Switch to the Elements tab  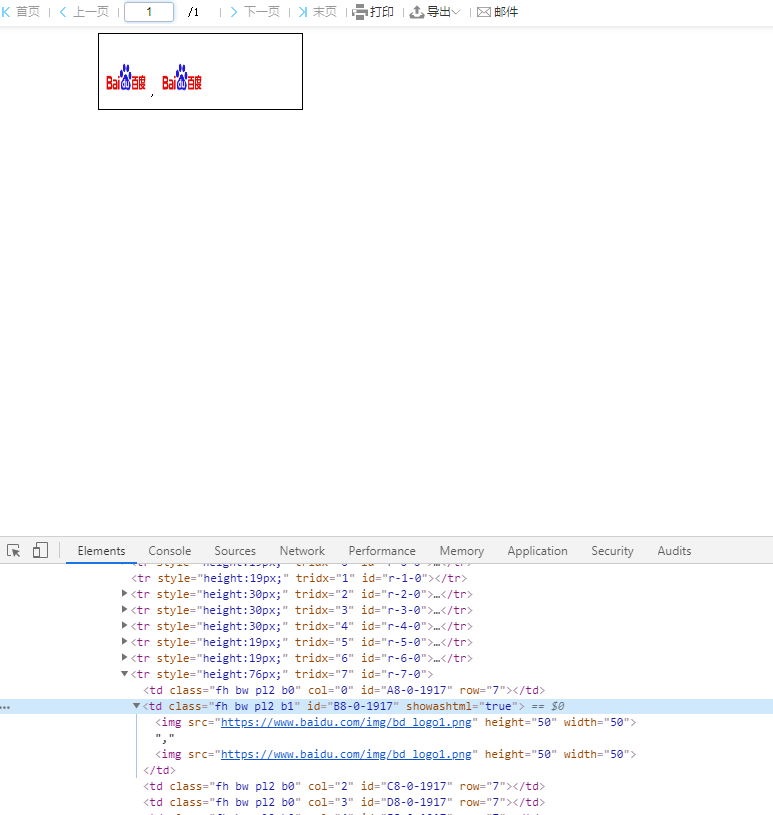point(101,551)
